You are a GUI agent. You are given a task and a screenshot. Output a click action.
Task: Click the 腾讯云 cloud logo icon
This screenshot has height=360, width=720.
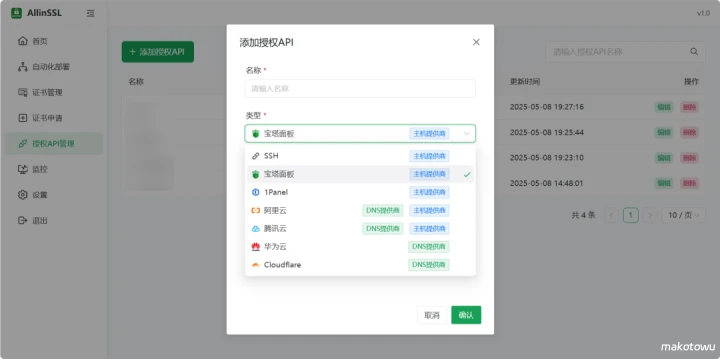pos(256,229)
